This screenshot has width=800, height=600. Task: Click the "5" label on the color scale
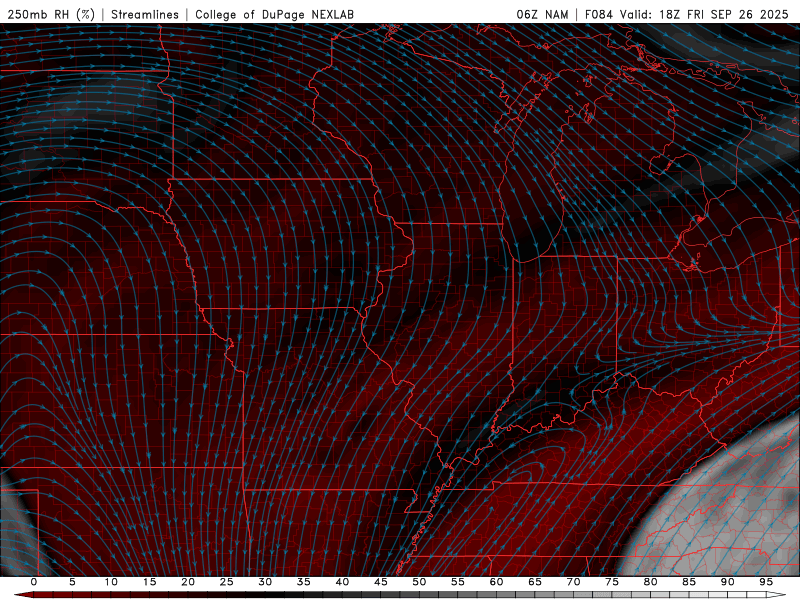tap(72, 582)
